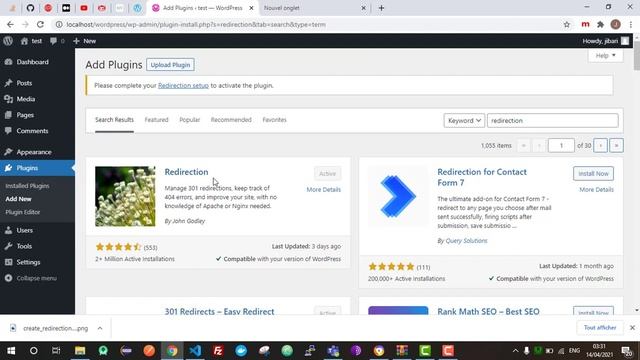Click the browser back arrow
Viewport: 640px width, 360px height.
pyautogui.click(x=10, y=24)
